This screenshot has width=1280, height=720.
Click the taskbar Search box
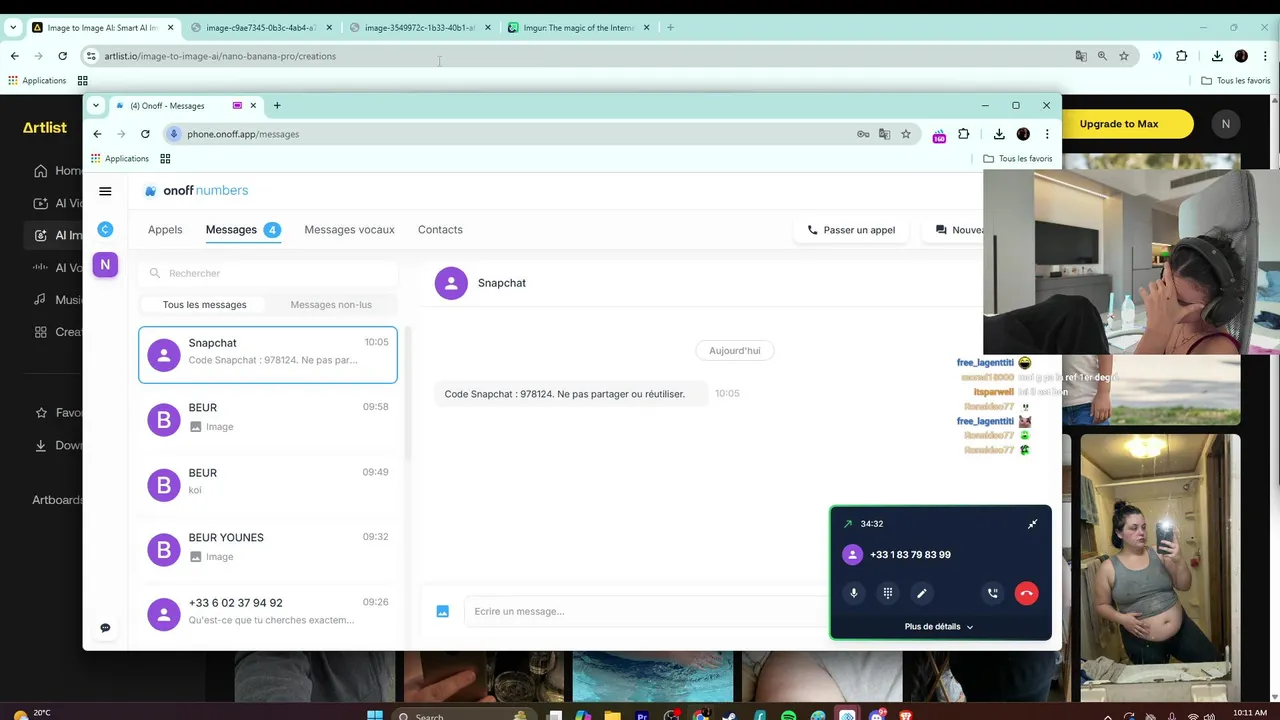click(x=463, y=716)
